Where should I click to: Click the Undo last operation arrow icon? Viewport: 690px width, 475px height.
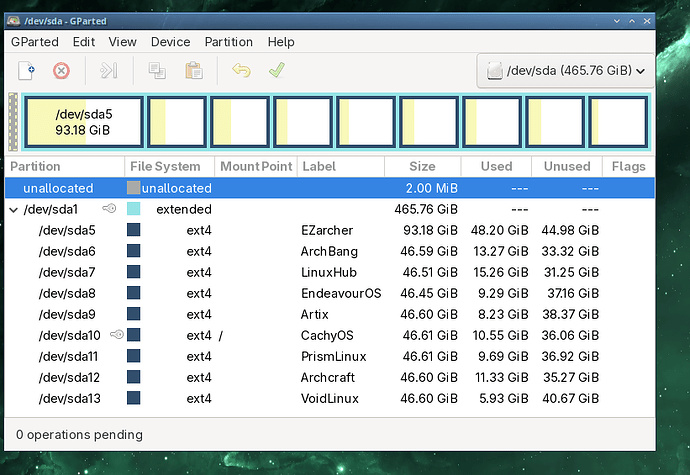click(241, 70)
